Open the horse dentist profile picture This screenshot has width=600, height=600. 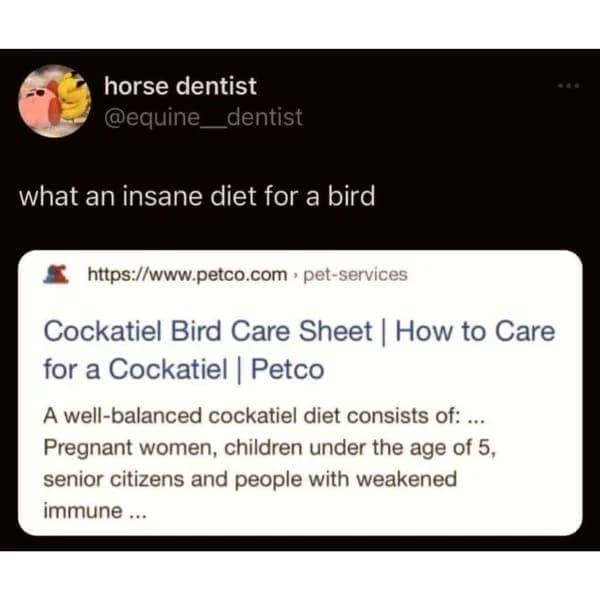click(57, 103)
